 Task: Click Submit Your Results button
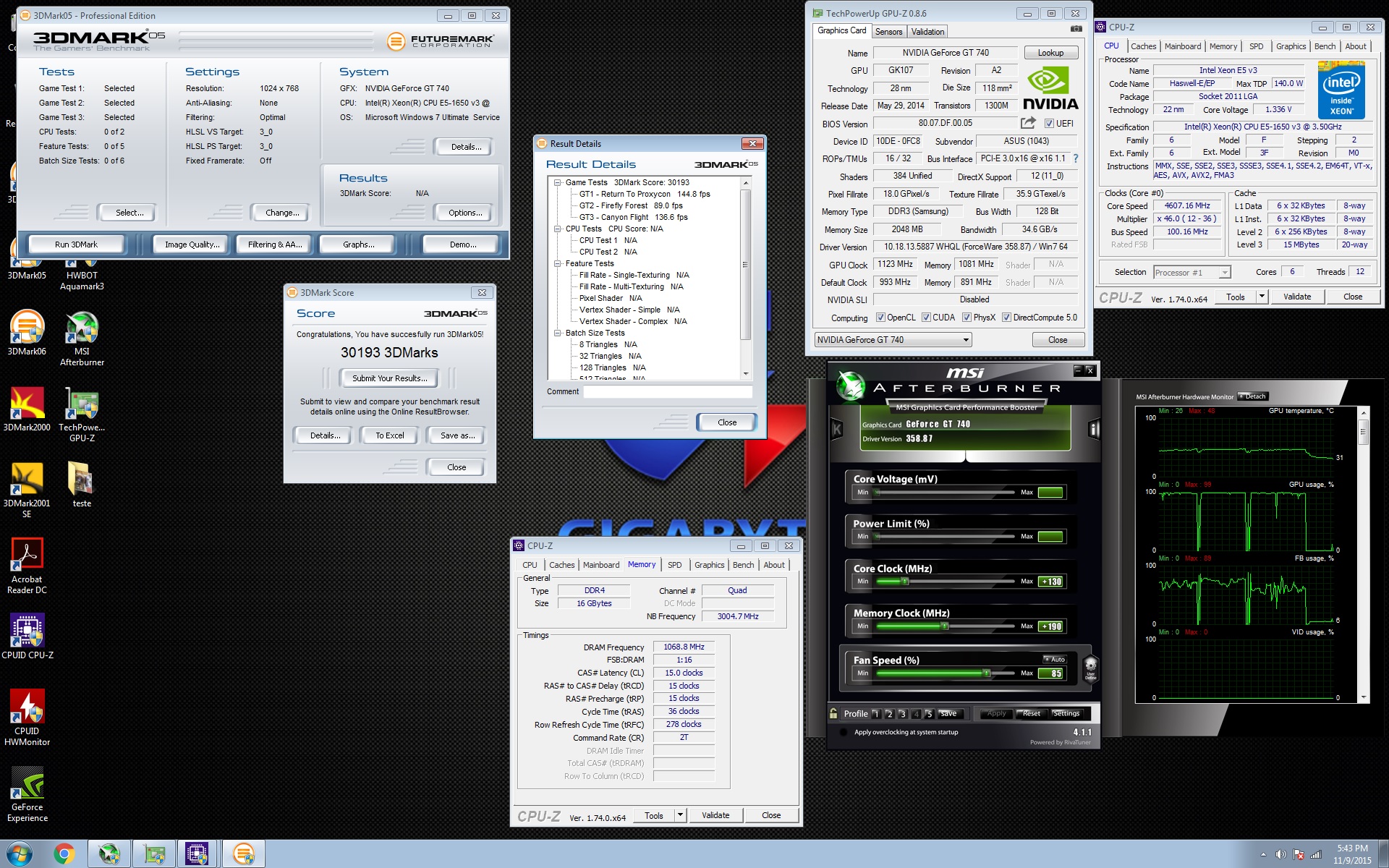point(389,378)
